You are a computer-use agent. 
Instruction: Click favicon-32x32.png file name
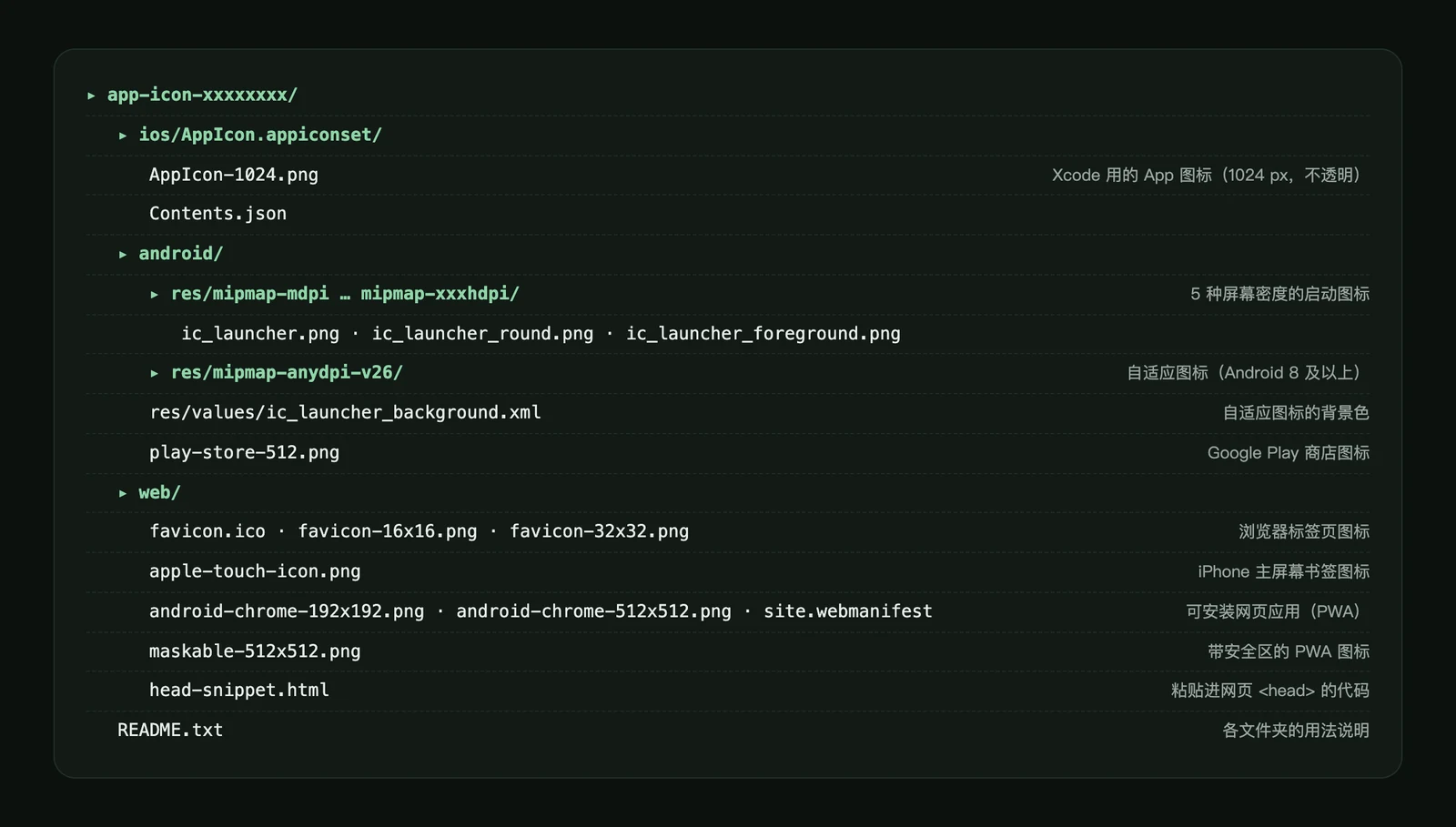(x=599, y=531)
